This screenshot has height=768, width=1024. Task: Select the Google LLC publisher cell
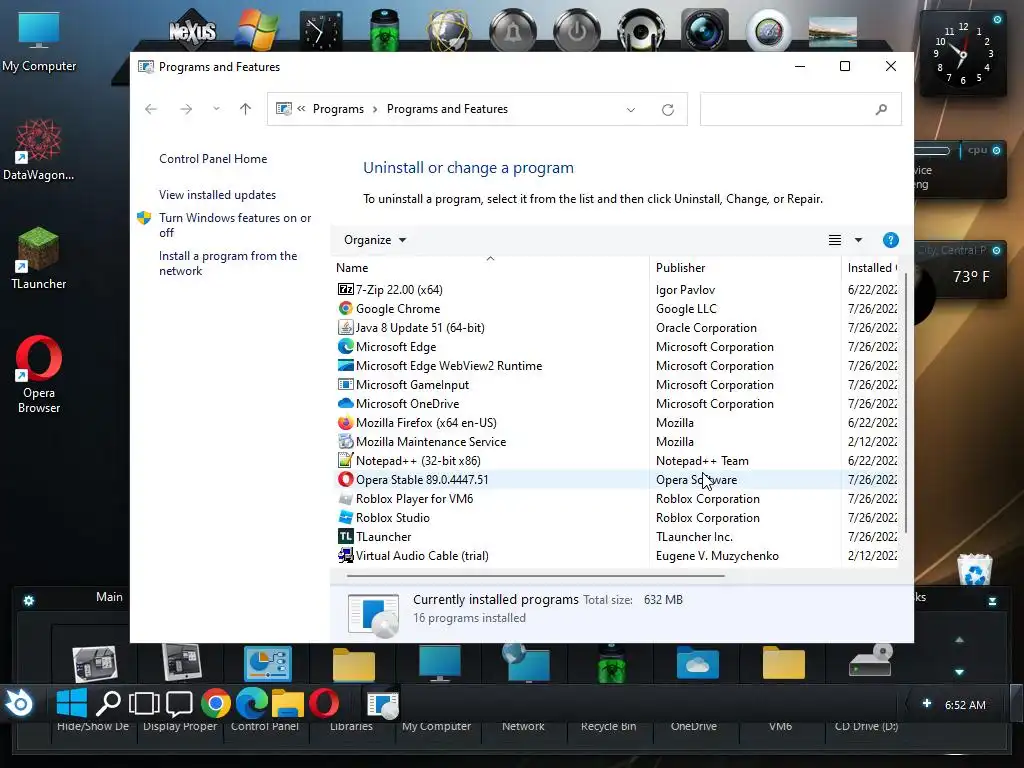pyautogui.click(x=686, y=309)
